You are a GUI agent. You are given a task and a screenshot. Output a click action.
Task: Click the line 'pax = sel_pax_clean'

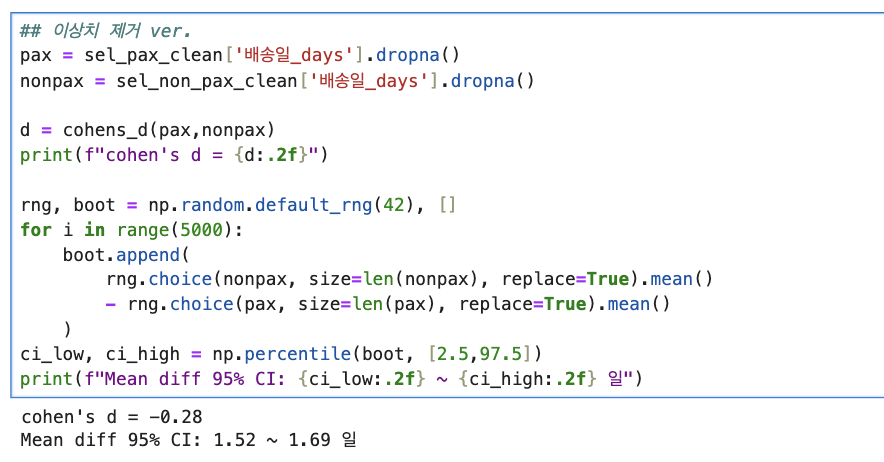coord(240,55)
